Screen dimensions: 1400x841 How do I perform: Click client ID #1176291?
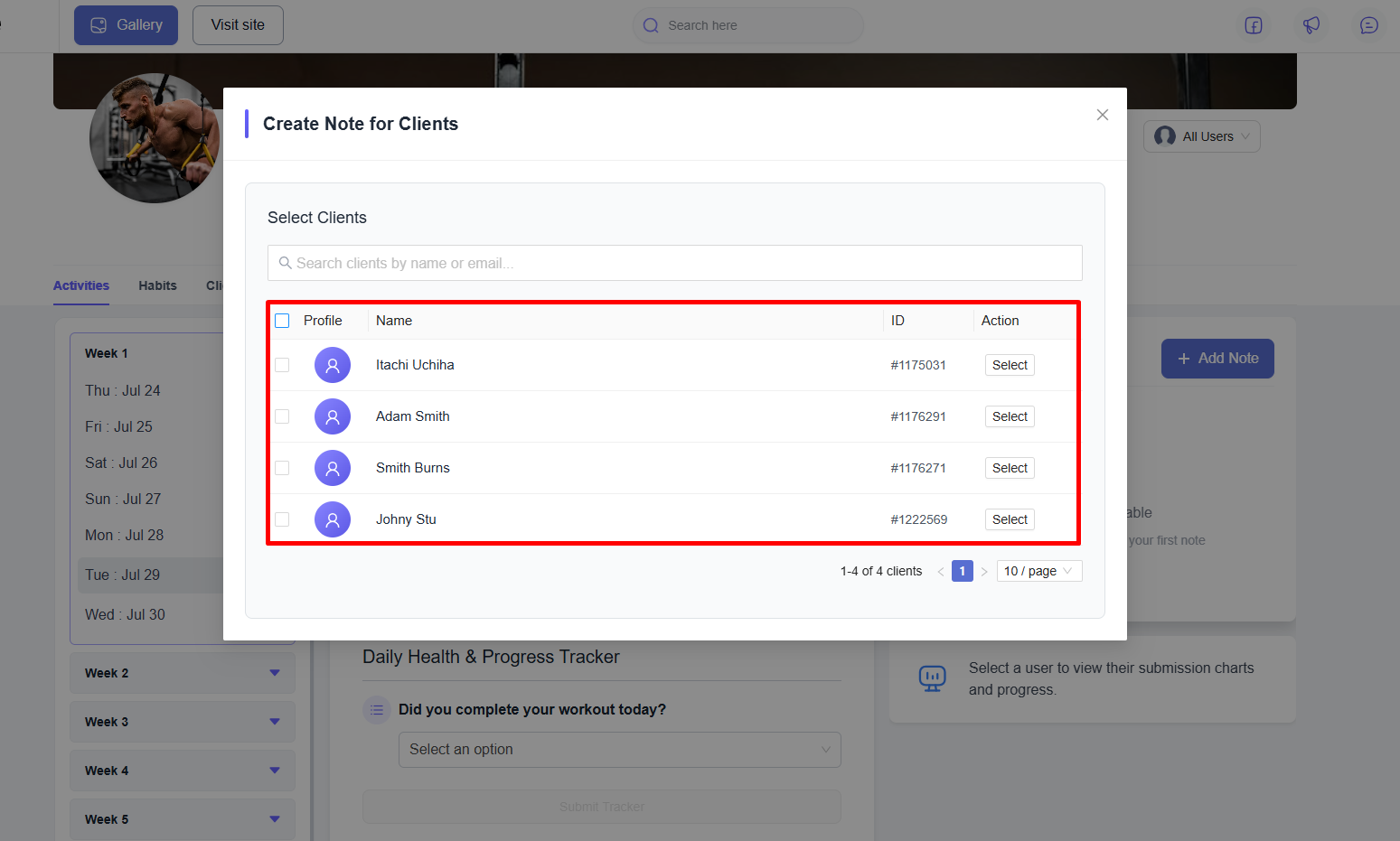tap(918, 416)
